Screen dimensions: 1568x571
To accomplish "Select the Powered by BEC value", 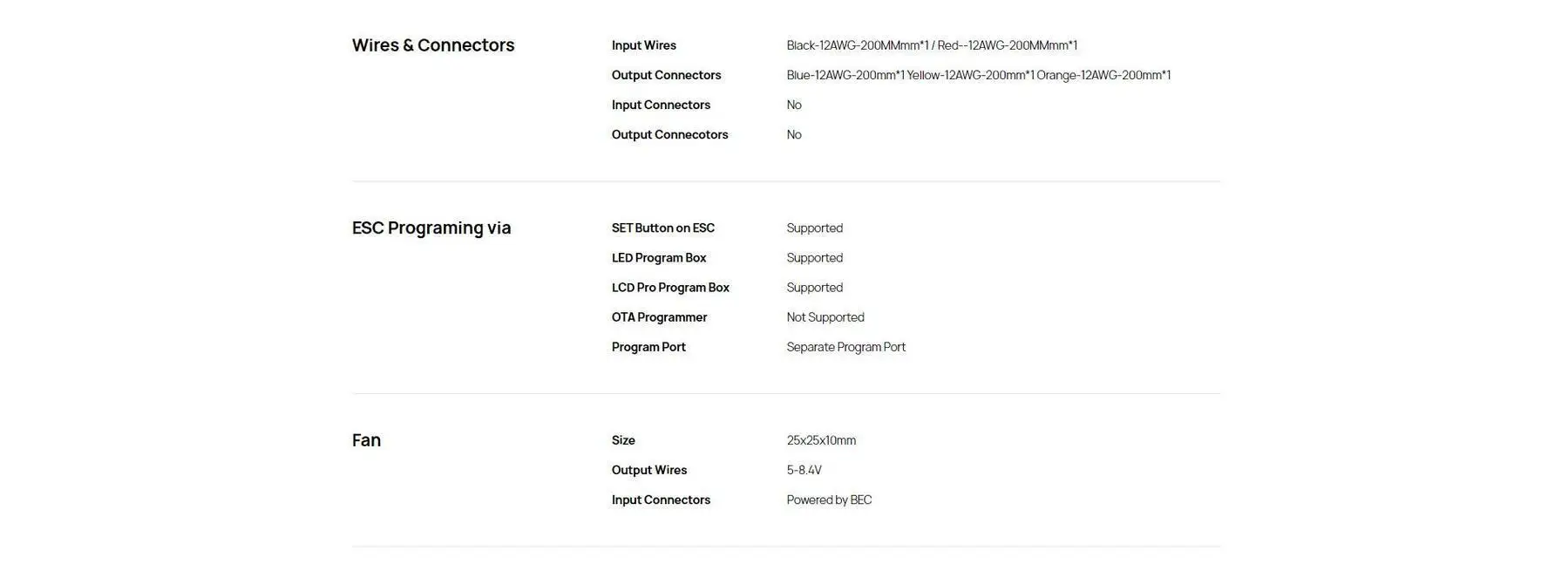I will coord(829,500).
